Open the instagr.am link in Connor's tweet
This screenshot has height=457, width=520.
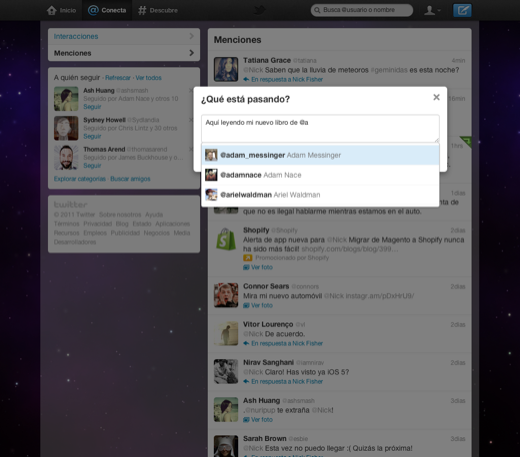pos(380,296)
